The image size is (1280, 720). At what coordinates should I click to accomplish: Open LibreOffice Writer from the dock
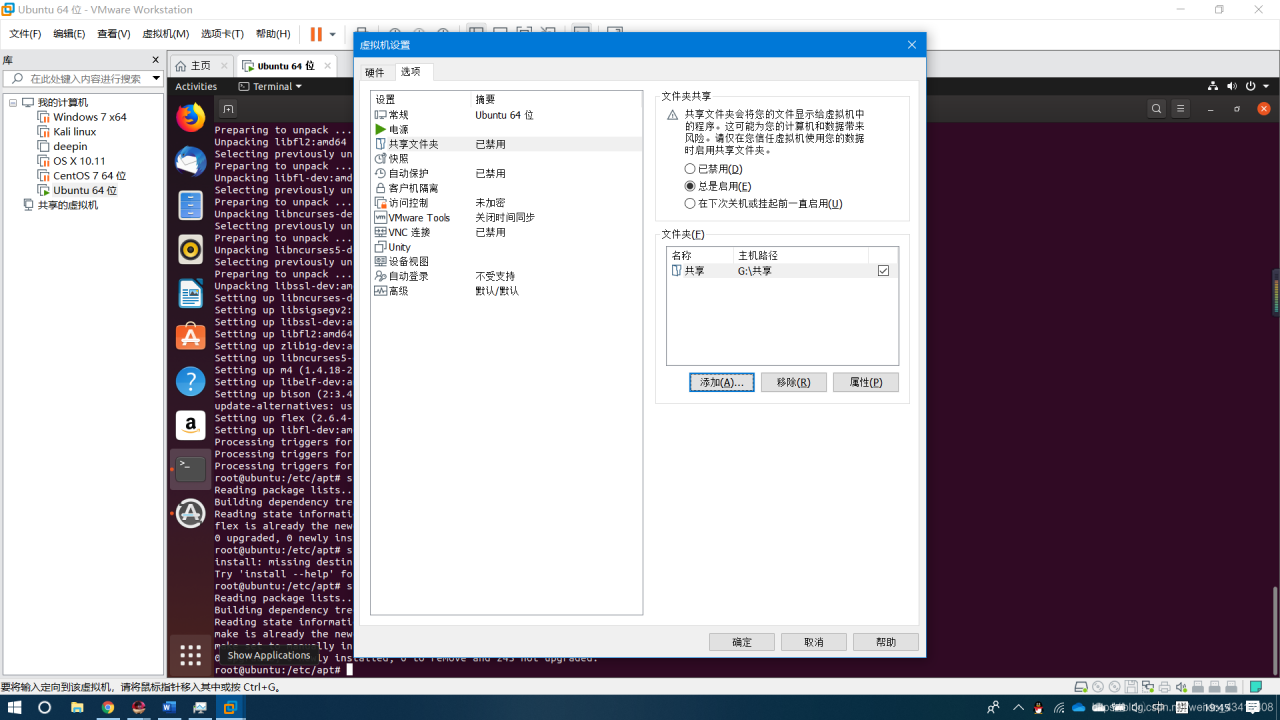click(190, 293)
